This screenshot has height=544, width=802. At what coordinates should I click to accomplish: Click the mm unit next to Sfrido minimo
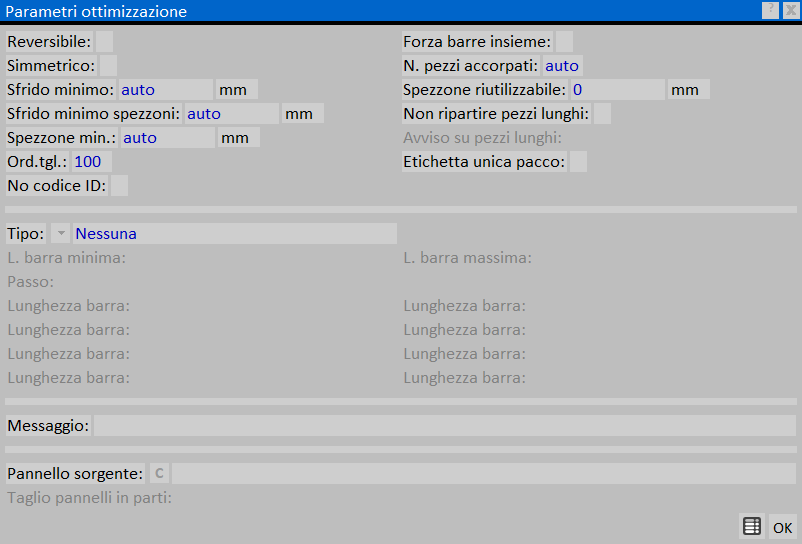[237, 89]
